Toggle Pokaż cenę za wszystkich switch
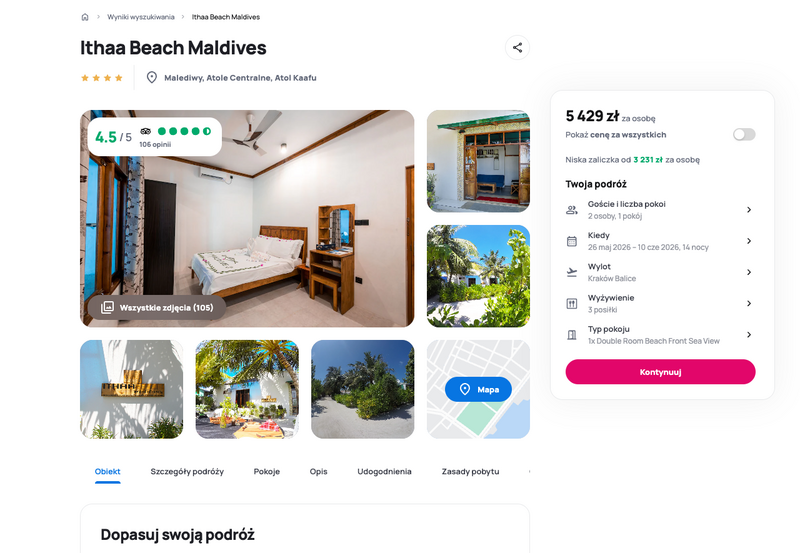Screen dimensions: 800x553 (744, 135)
